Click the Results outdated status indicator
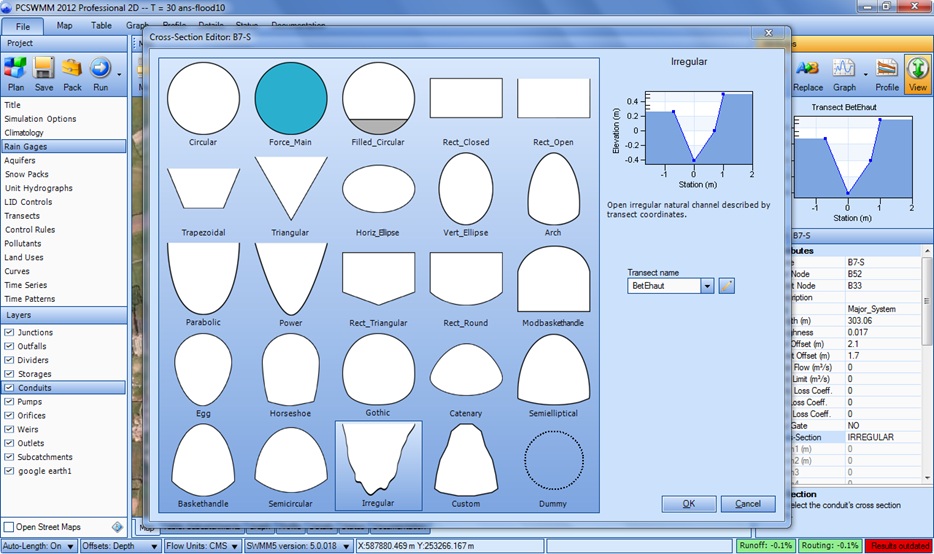Screen dimensions: 934x554 click(899, 546)
